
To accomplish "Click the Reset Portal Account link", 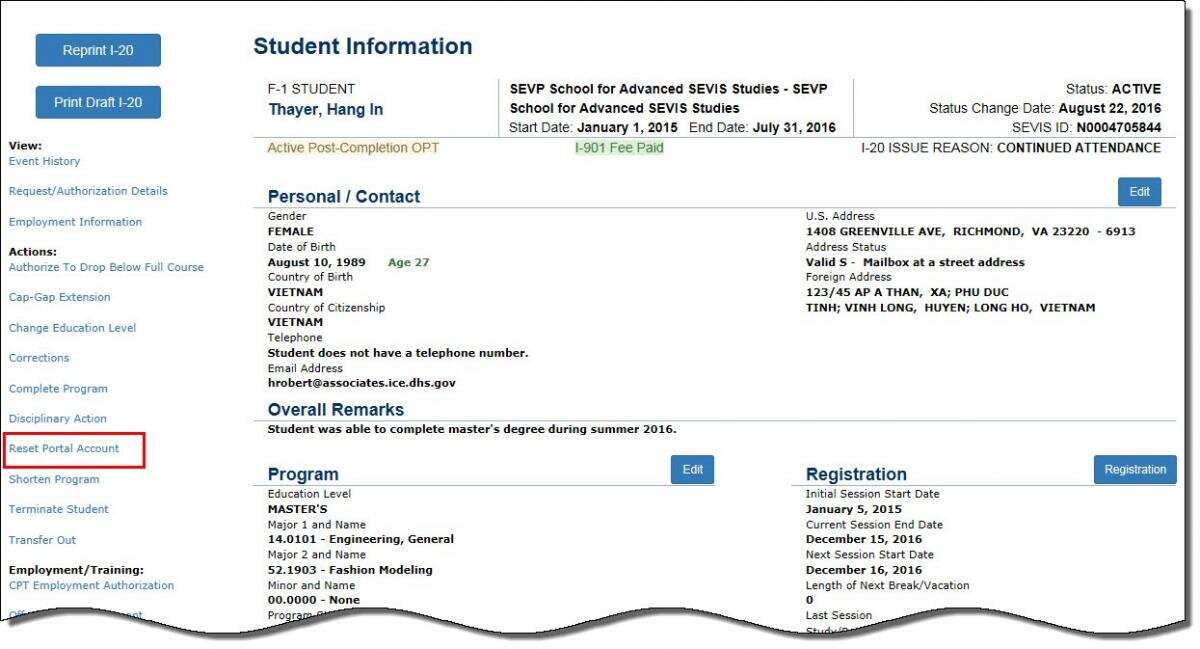I will [64, 449].
